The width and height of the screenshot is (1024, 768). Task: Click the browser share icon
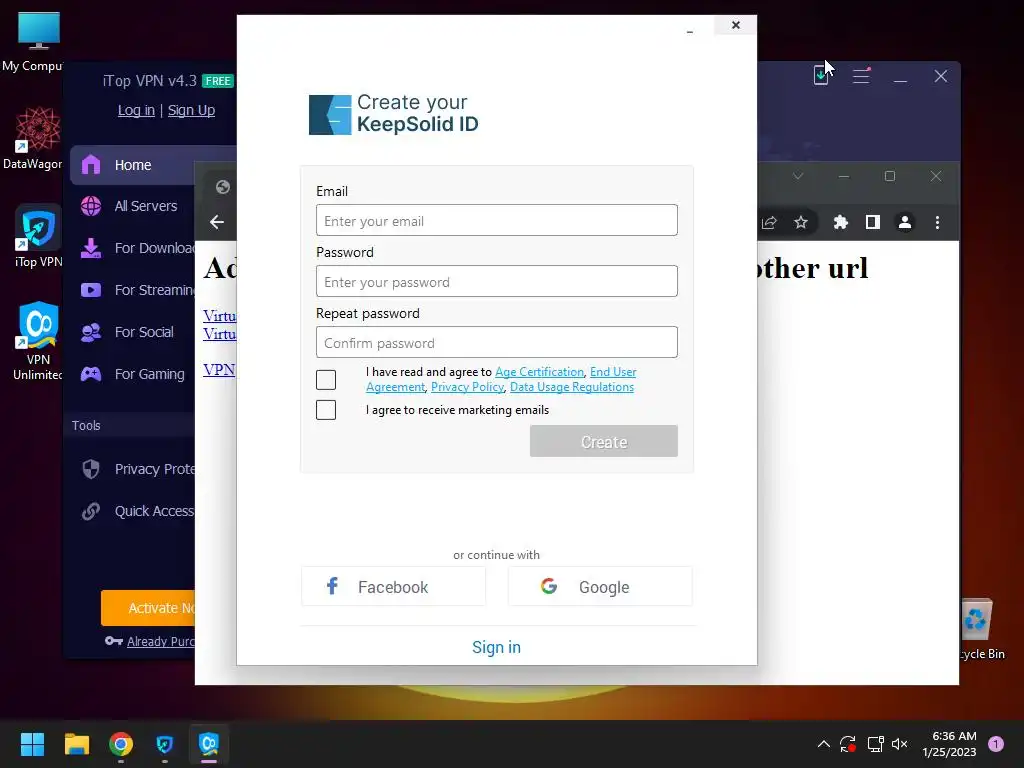tap(769, 223)
